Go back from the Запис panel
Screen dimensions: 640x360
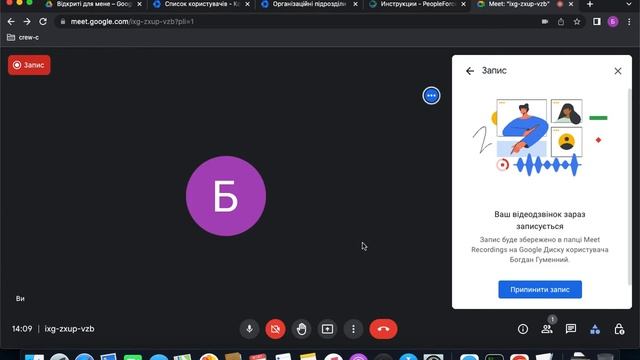click(470, 71)
